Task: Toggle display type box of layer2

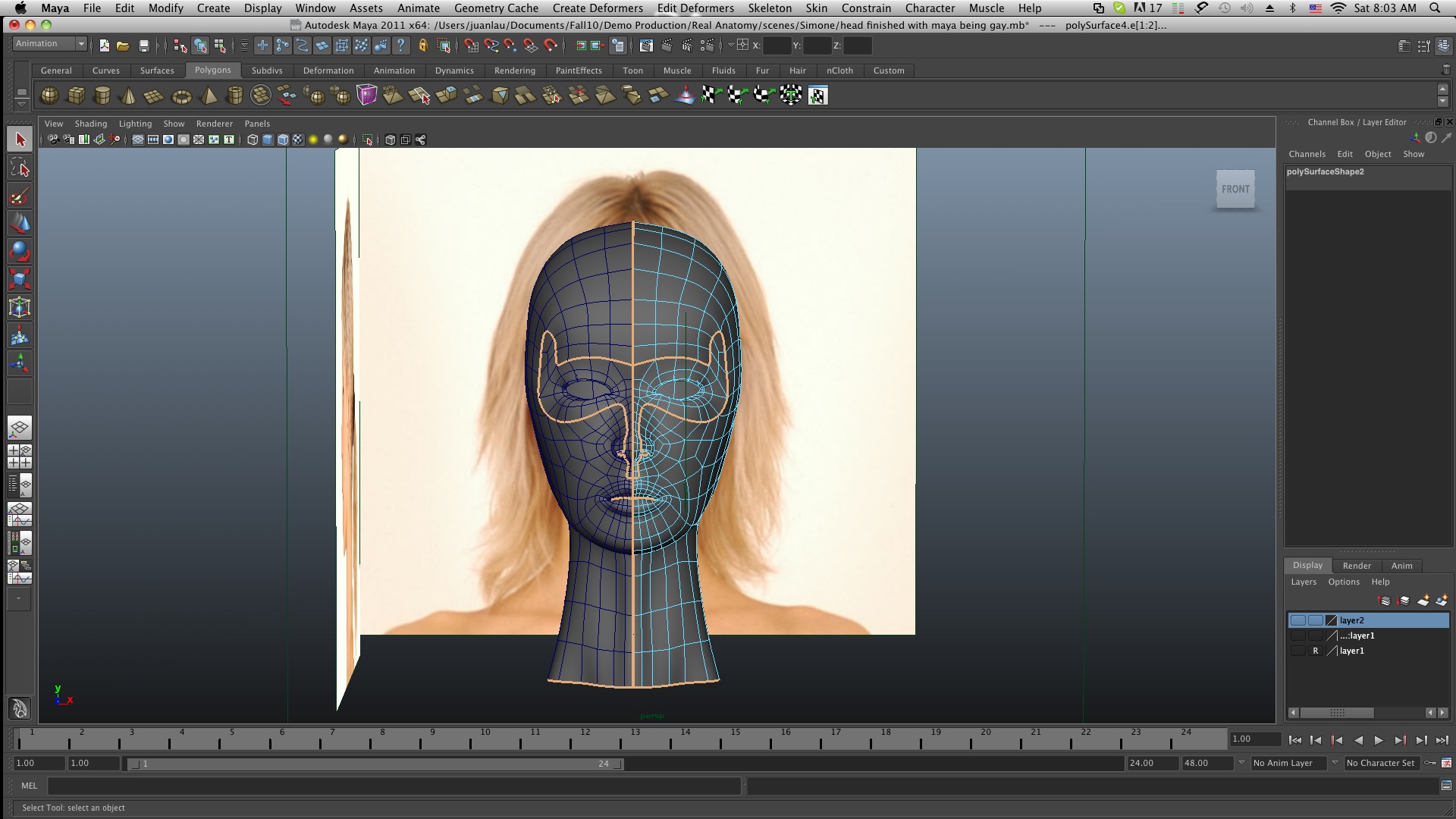Action: (1316, 620)
